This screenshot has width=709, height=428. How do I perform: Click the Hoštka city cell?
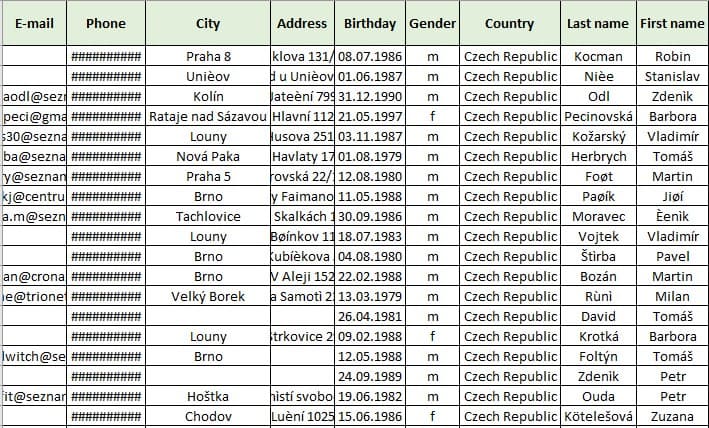(208, 396)
